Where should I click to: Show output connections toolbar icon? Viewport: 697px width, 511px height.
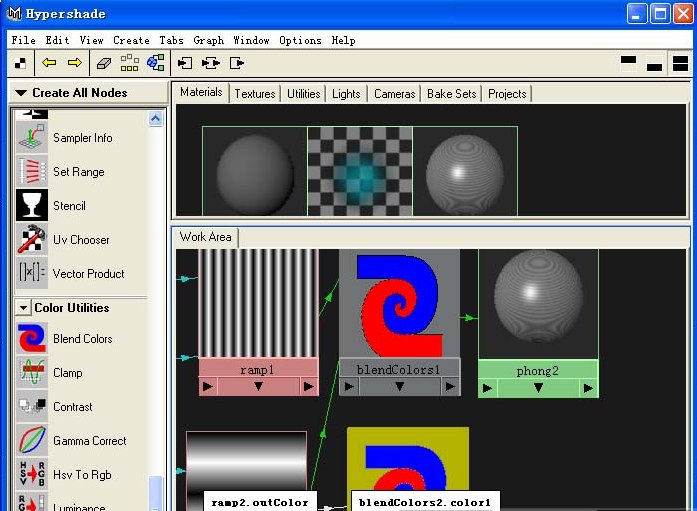click(x=236, y=63)
